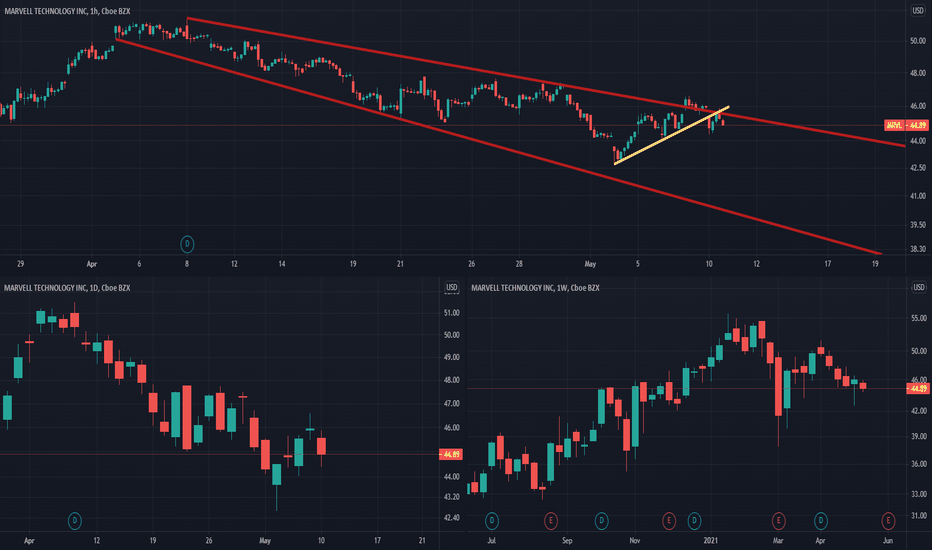
Task: Click the 29 date label on 1h time axis
Action: [x=21, y=263]
